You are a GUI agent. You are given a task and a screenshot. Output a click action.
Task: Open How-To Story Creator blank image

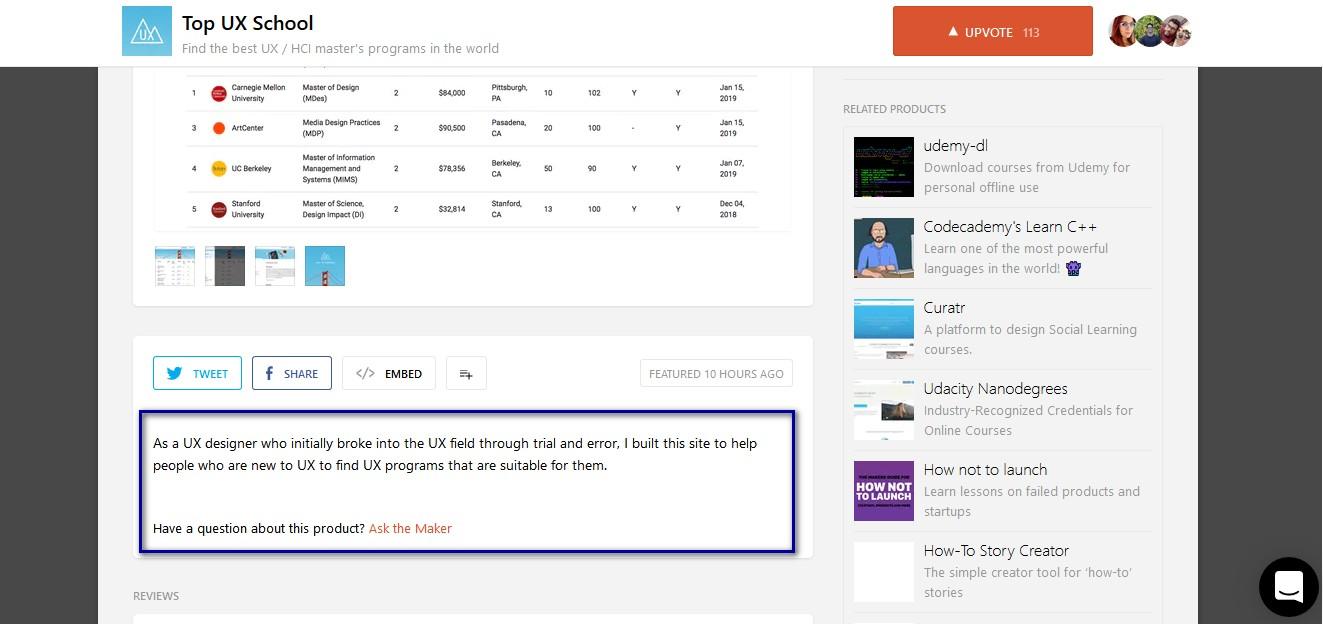coord(884,572)
